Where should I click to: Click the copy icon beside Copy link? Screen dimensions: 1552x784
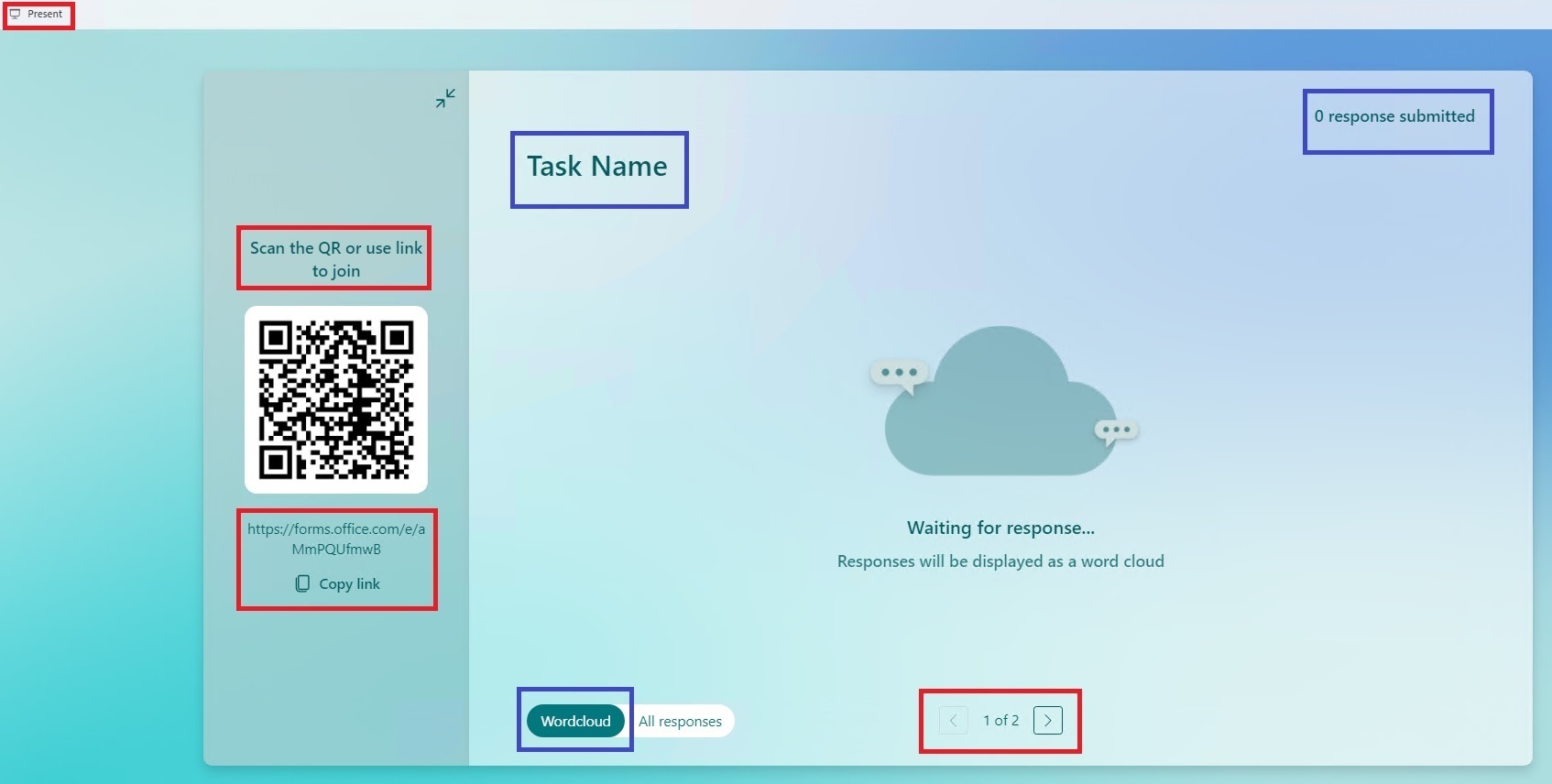[x=302, y=583]
